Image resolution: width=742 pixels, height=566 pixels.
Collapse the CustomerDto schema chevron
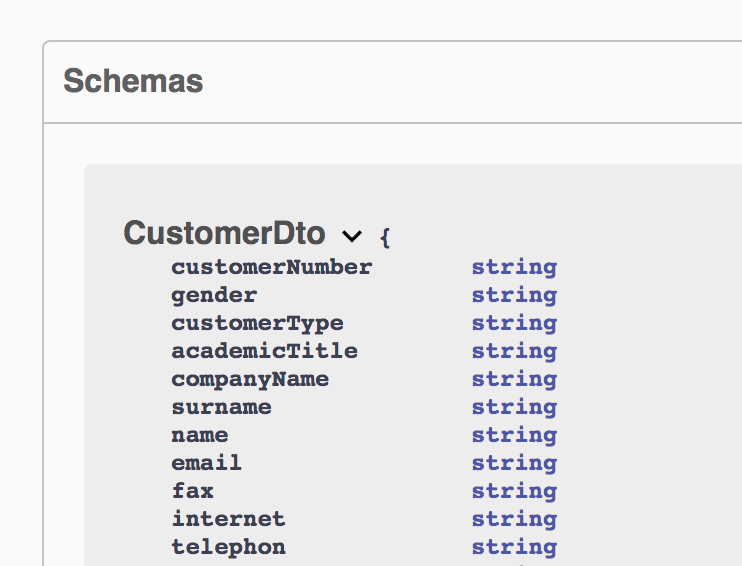coord(352,235)
